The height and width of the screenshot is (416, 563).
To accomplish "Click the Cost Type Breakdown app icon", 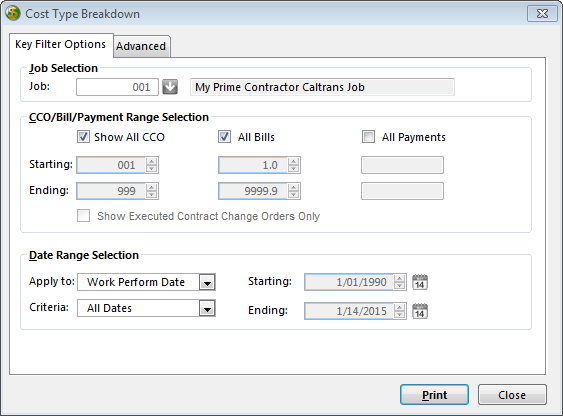I will coord(13,13).
